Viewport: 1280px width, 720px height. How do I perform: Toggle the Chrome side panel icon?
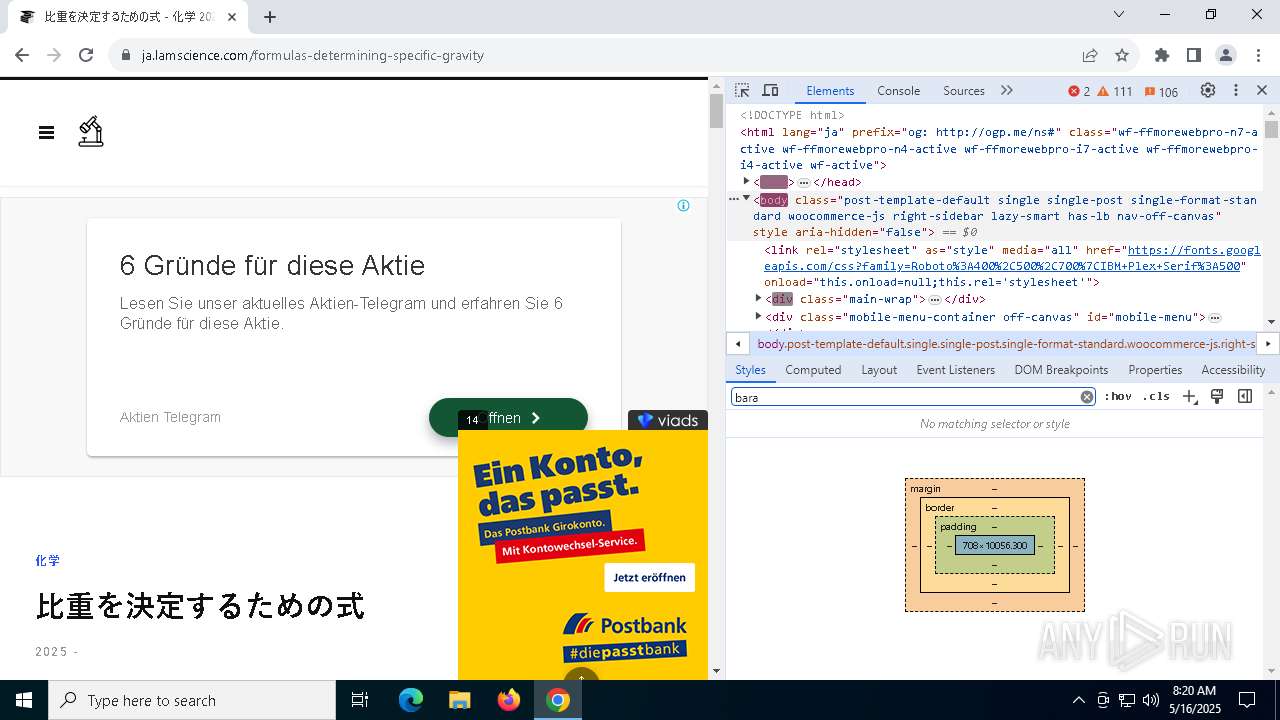(1193, 55)
